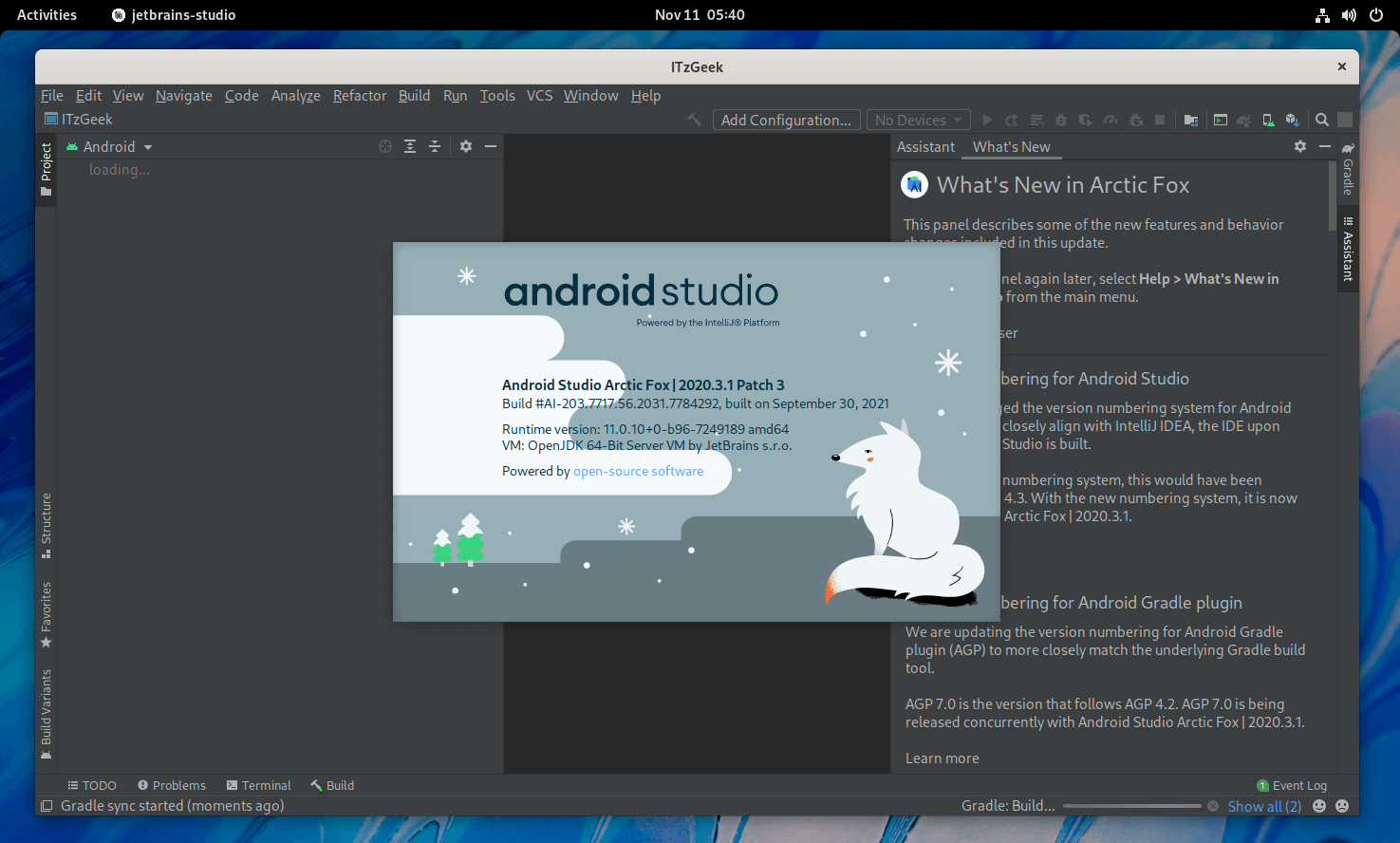Click Sync Project with Gradle Files icon
The width and height of the screenshot is (1400, 843).
1243,120
